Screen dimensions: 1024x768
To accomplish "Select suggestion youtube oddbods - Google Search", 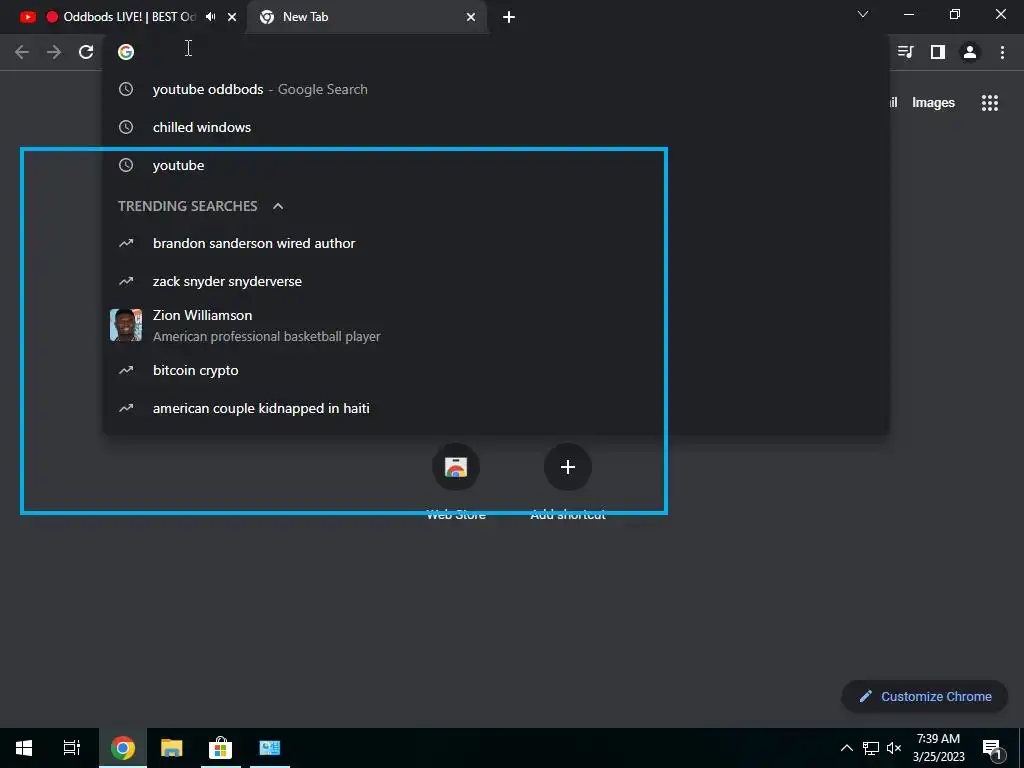I will point(496,89).
